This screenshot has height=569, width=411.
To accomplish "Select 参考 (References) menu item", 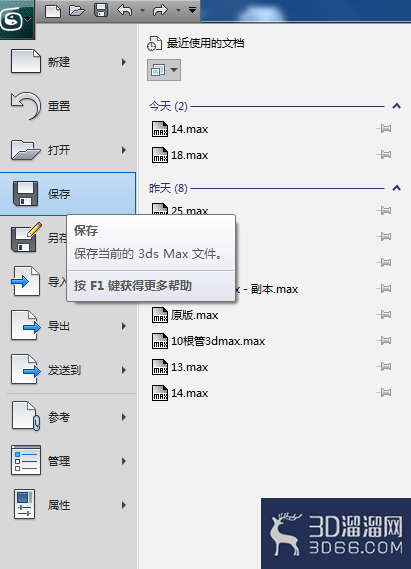I will click(68, 417).
